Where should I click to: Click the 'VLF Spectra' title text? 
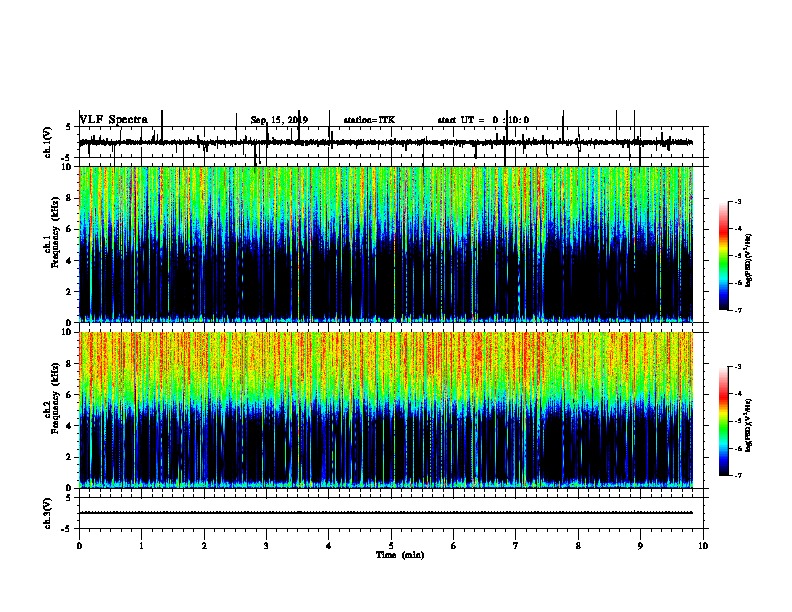[x=114, y=120]
